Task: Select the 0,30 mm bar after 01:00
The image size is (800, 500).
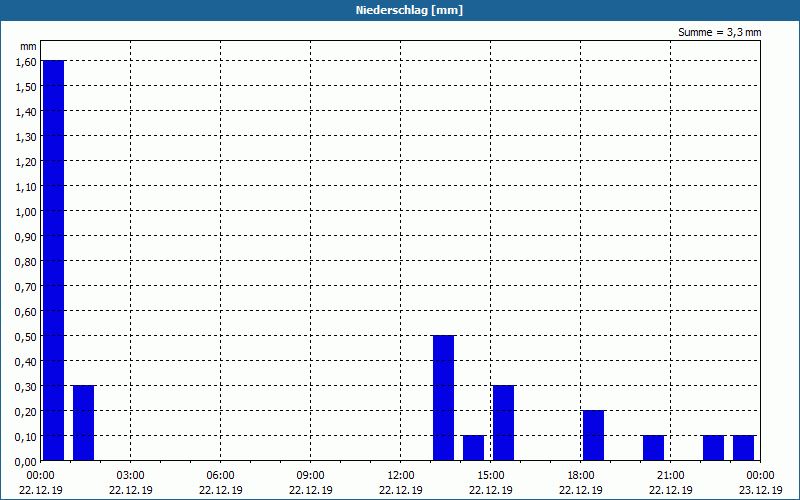Action: pos(84,423)
